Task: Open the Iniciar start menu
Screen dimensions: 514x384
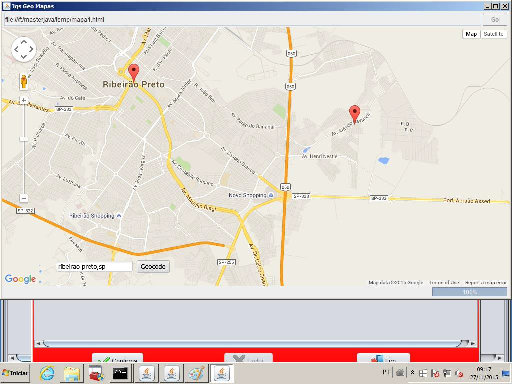Action: pos(15,373)
